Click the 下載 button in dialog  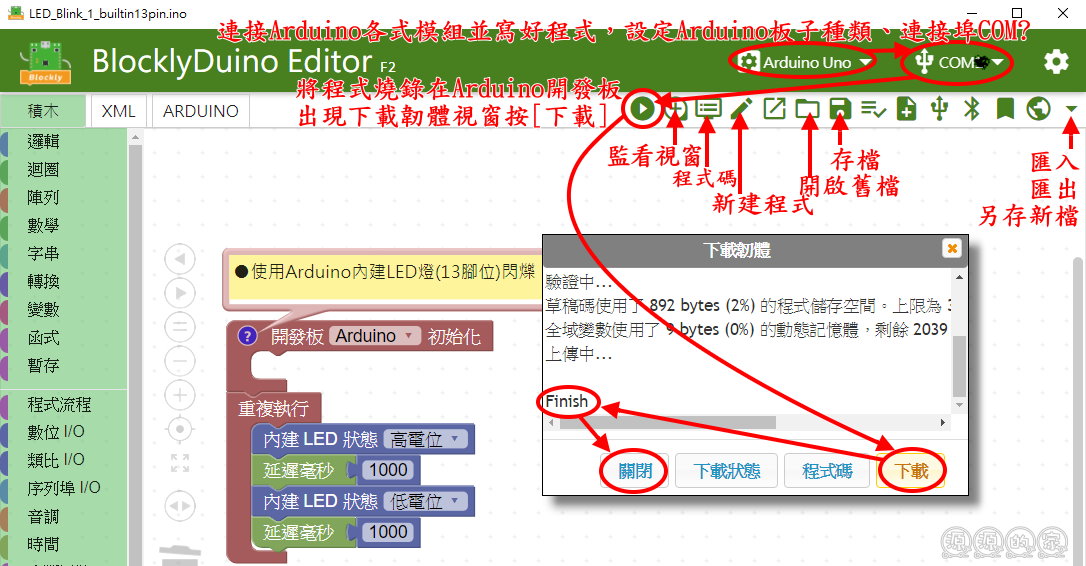[x=911, y=471]
